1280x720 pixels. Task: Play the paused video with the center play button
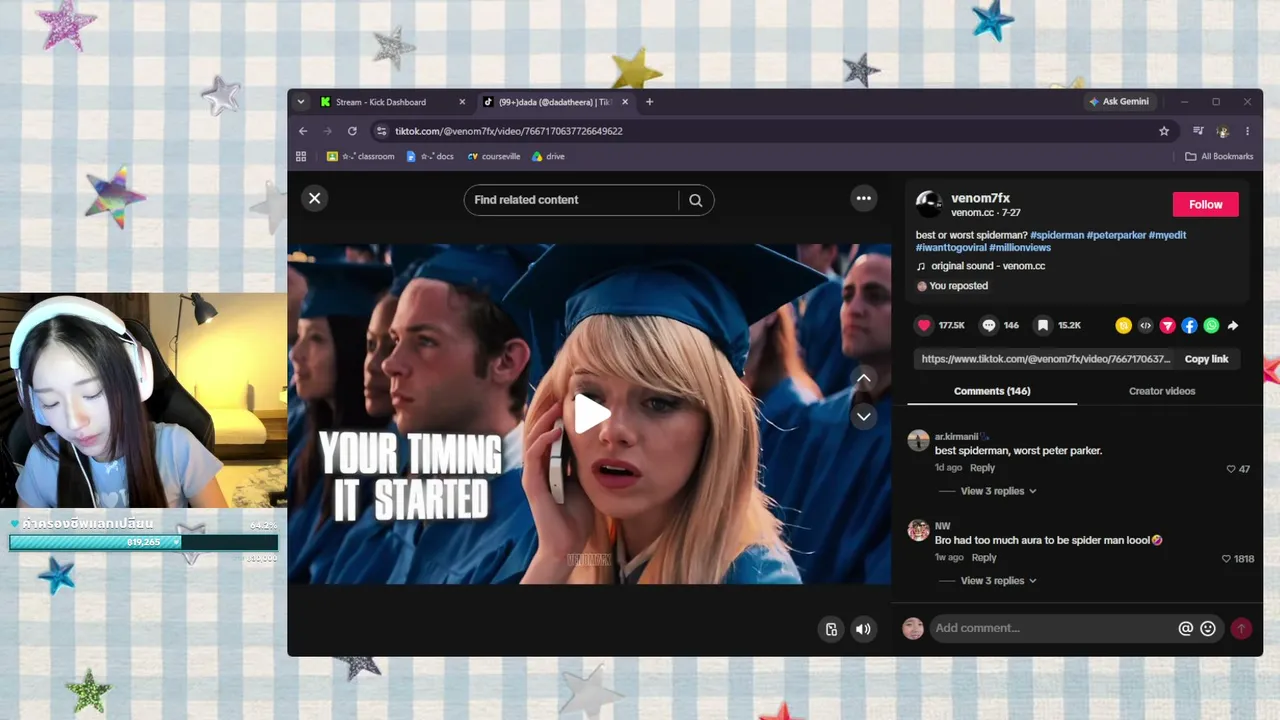(591, 414)
